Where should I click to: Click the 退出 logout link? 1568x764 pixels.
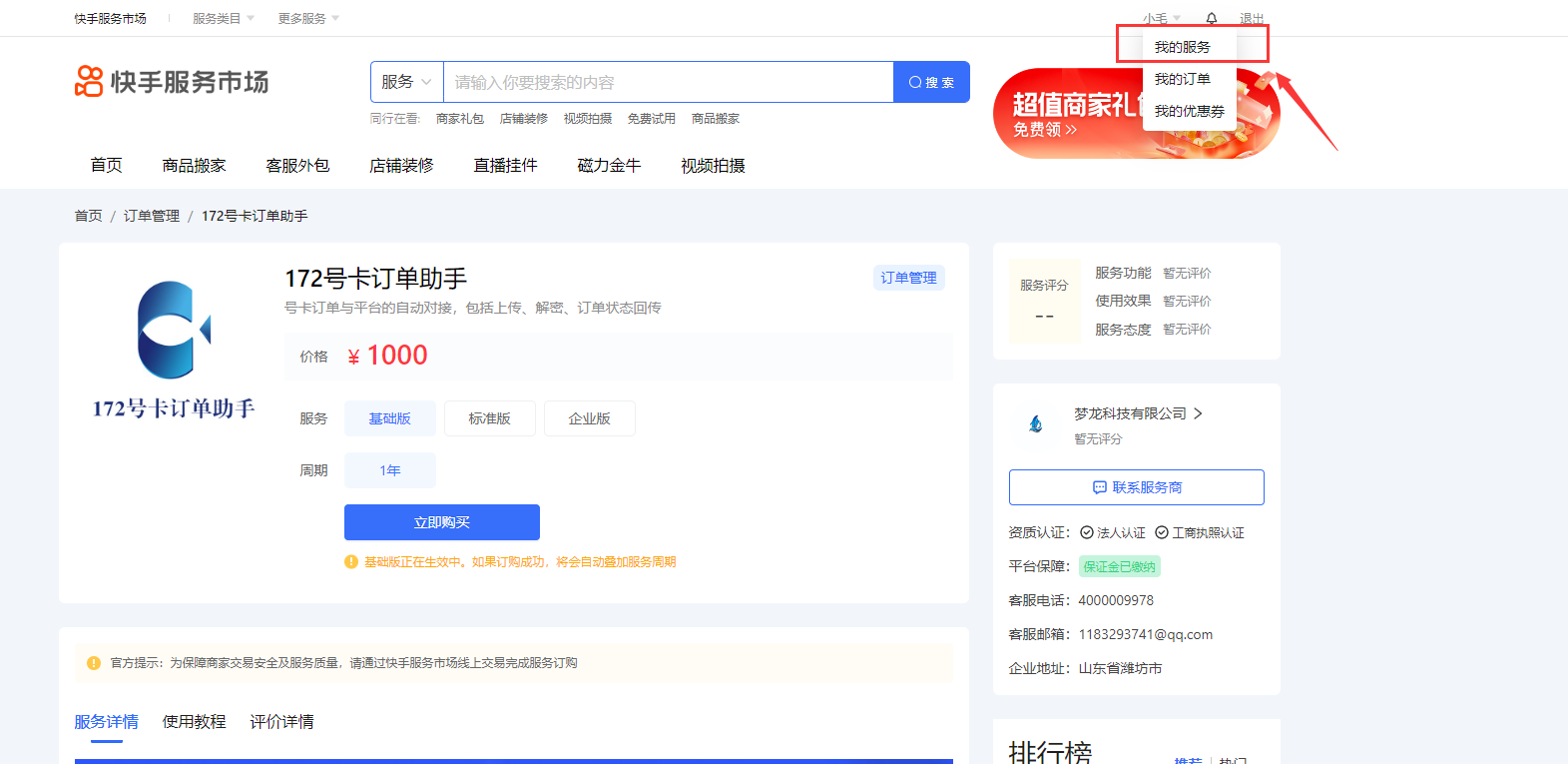[x=1252, y=18]
